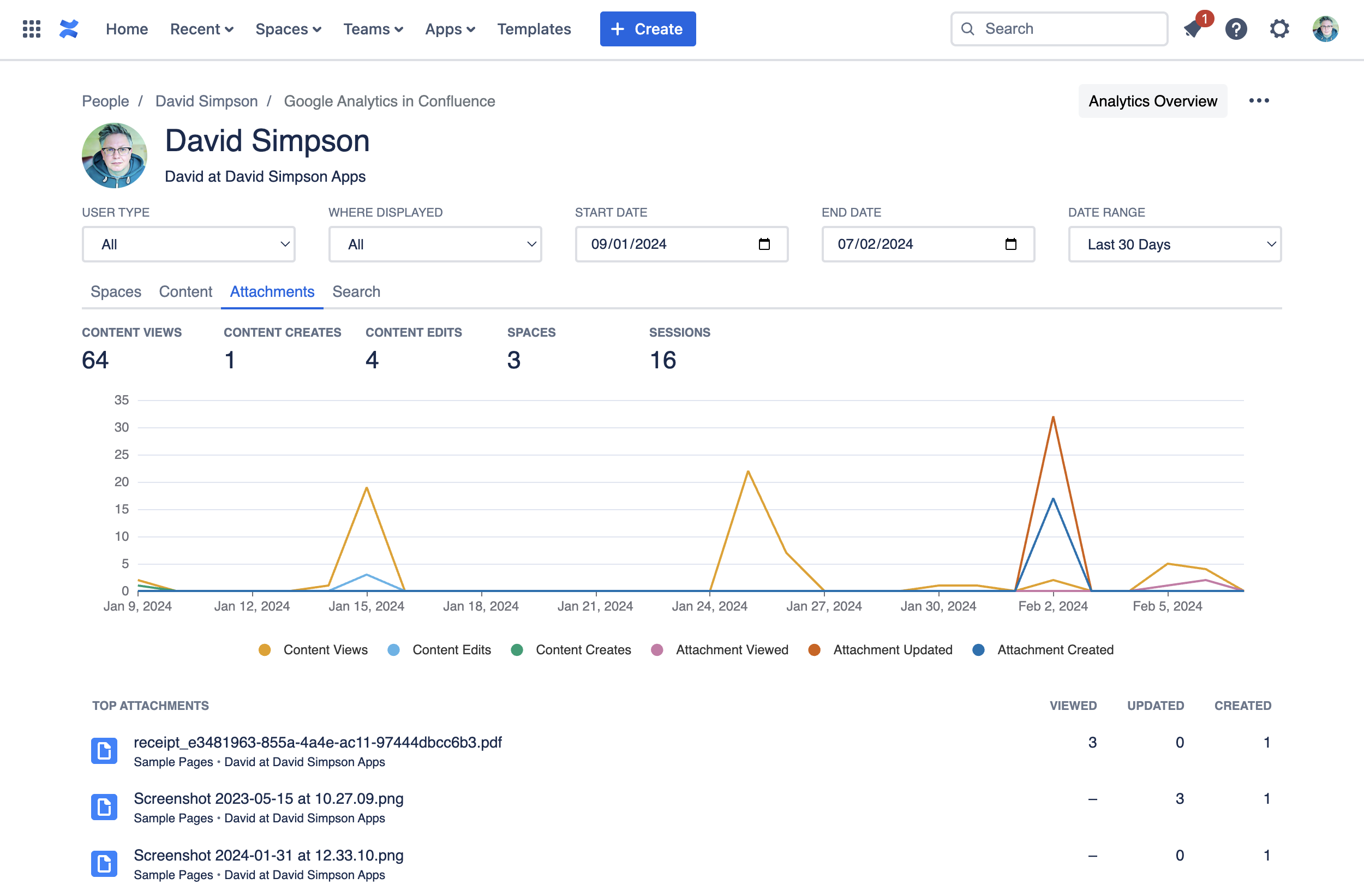Open the Start Date calendar picker icon
The image size is (1364, 896).
[764, 244]
